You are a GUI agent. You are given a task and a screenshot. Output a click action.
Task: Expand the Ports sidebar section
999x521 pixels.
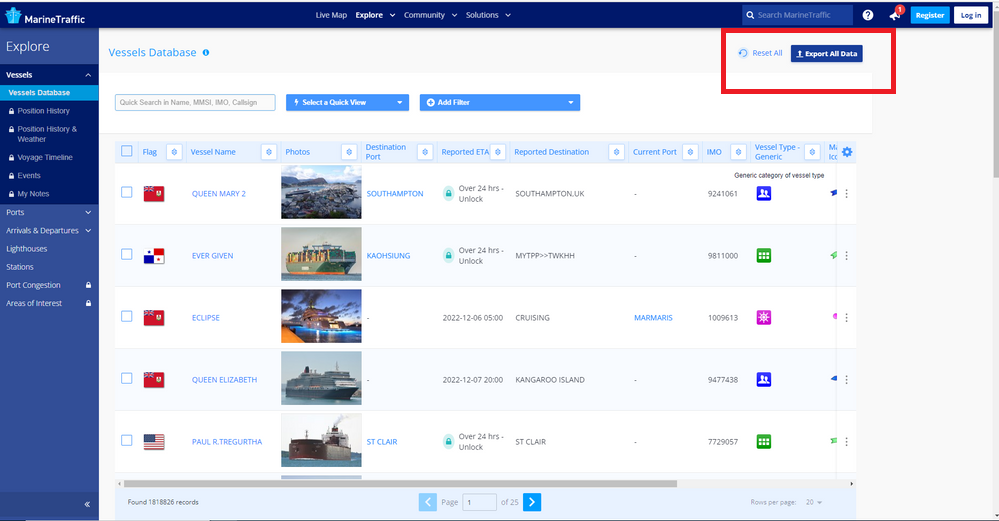point(88,212)
